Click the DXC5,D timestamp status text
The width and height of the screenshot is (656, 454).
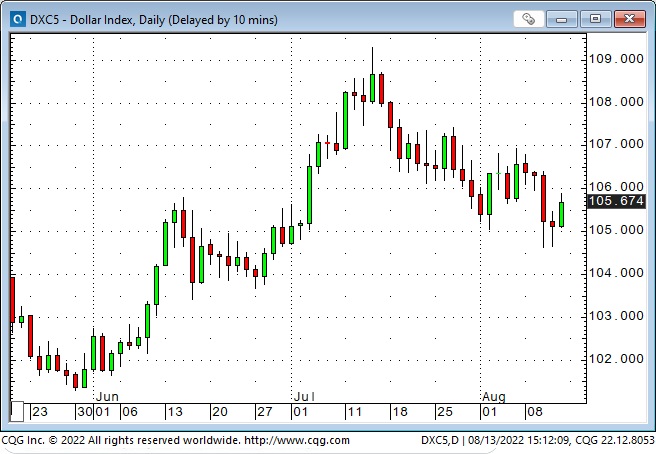(537, 440)
